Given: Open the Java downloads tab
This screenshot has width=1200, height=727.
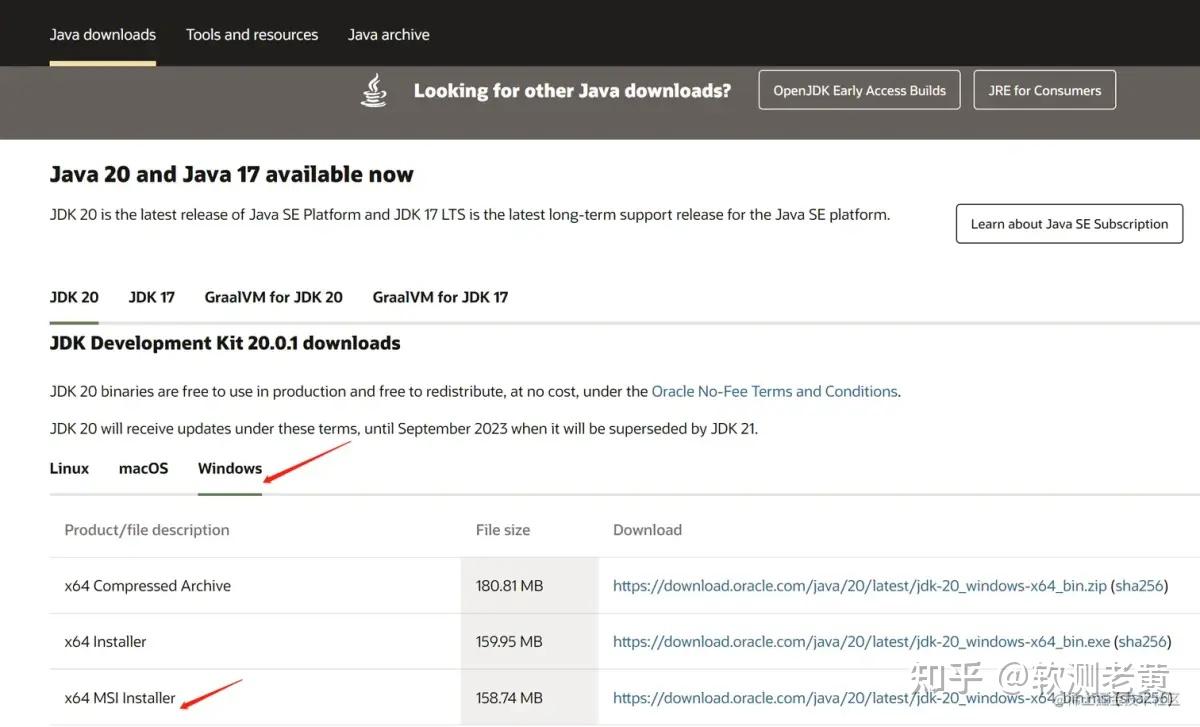Looking at the screenshot, I should point(103,34).
